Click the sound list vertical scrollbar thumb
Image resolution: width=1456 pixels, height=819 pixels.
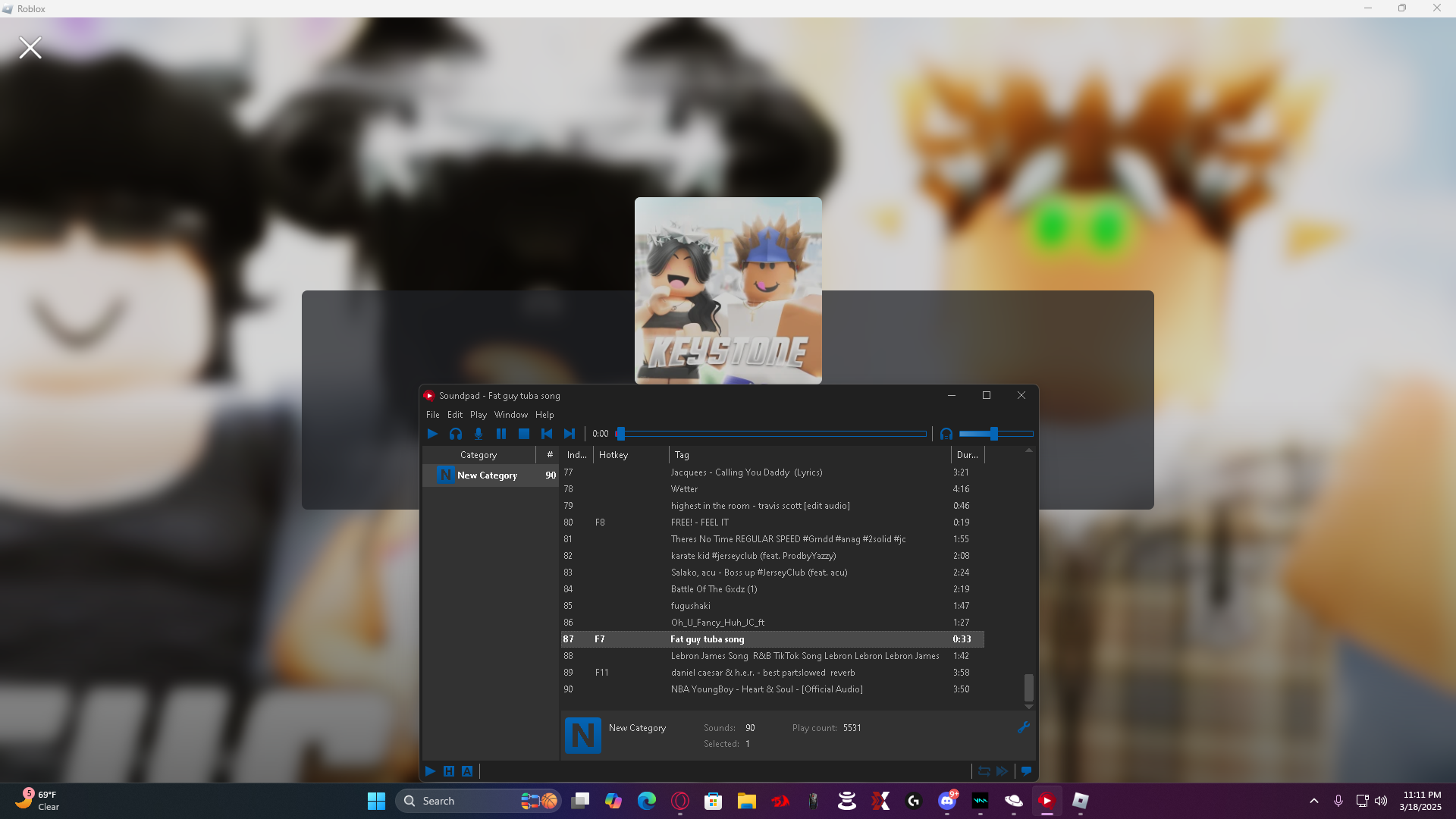tap(1029, 687)
